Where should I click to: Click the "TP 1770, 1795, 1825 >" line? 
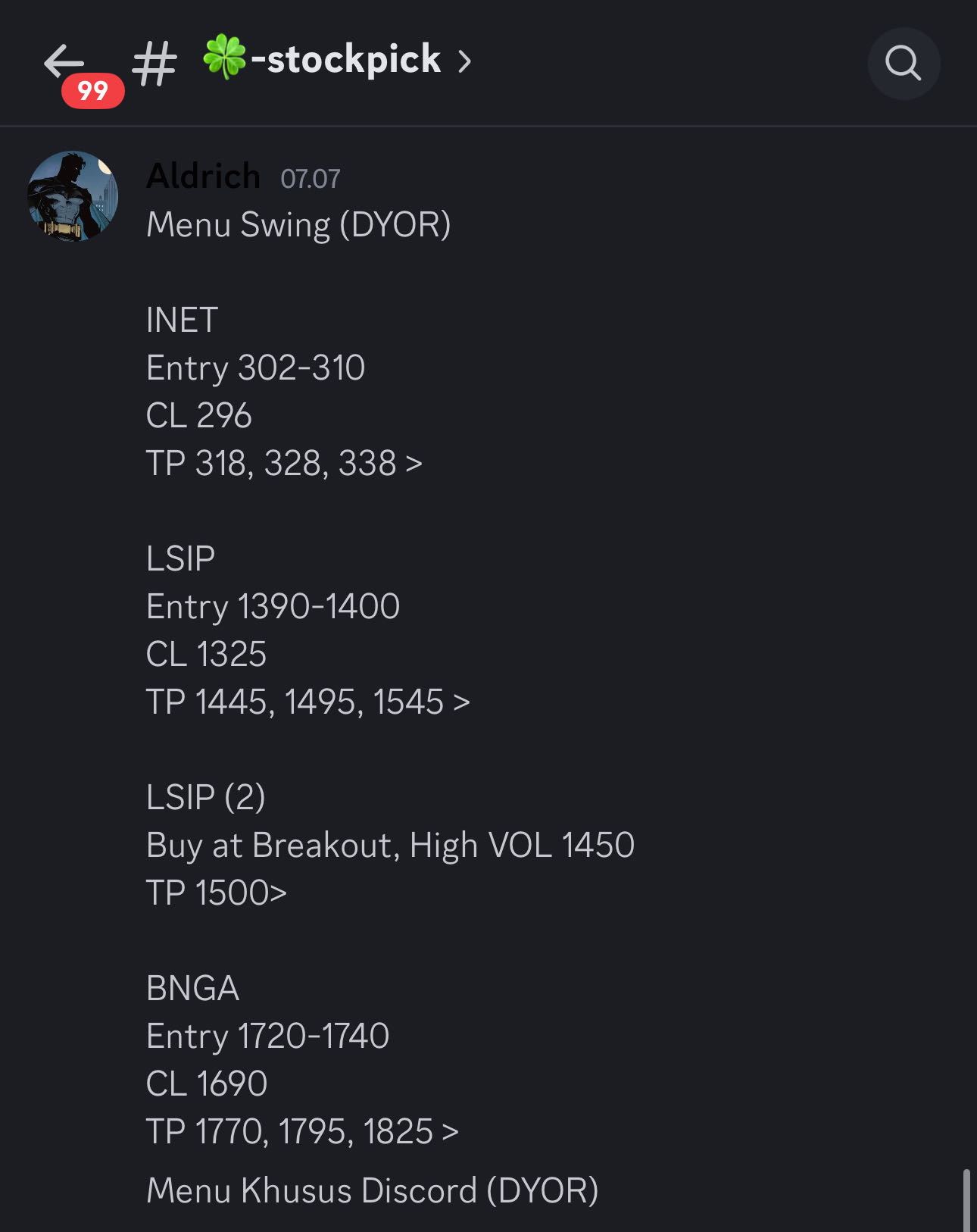tap(302, 1131)
